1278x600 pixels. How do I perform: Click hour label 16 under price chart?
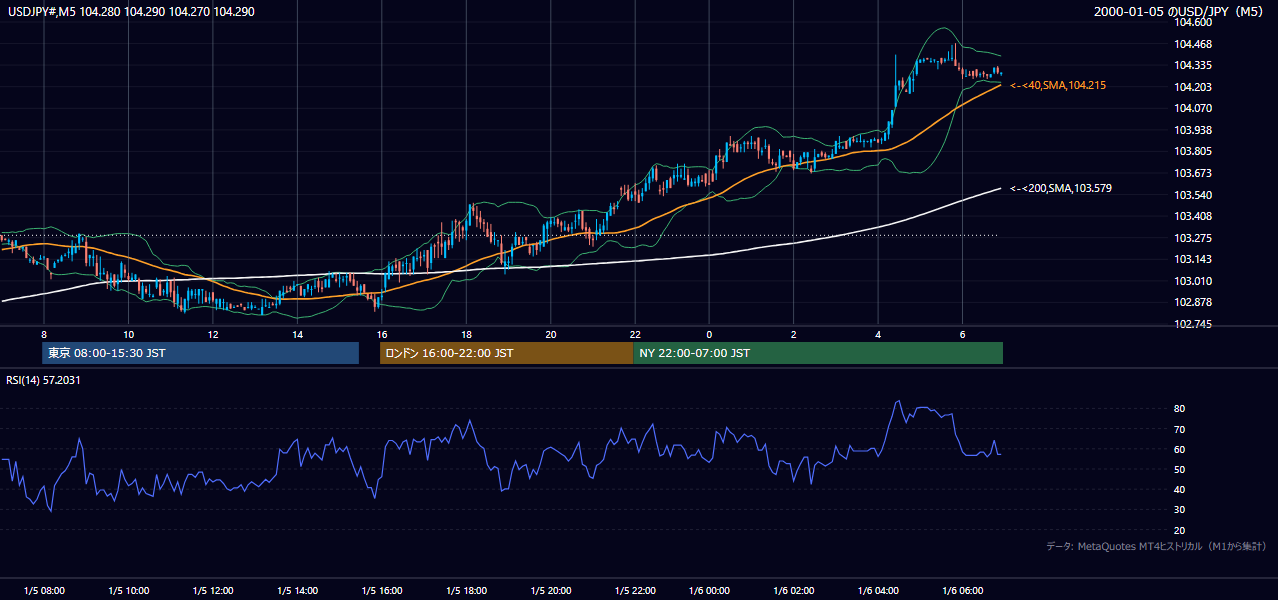(x=382, y=334)
